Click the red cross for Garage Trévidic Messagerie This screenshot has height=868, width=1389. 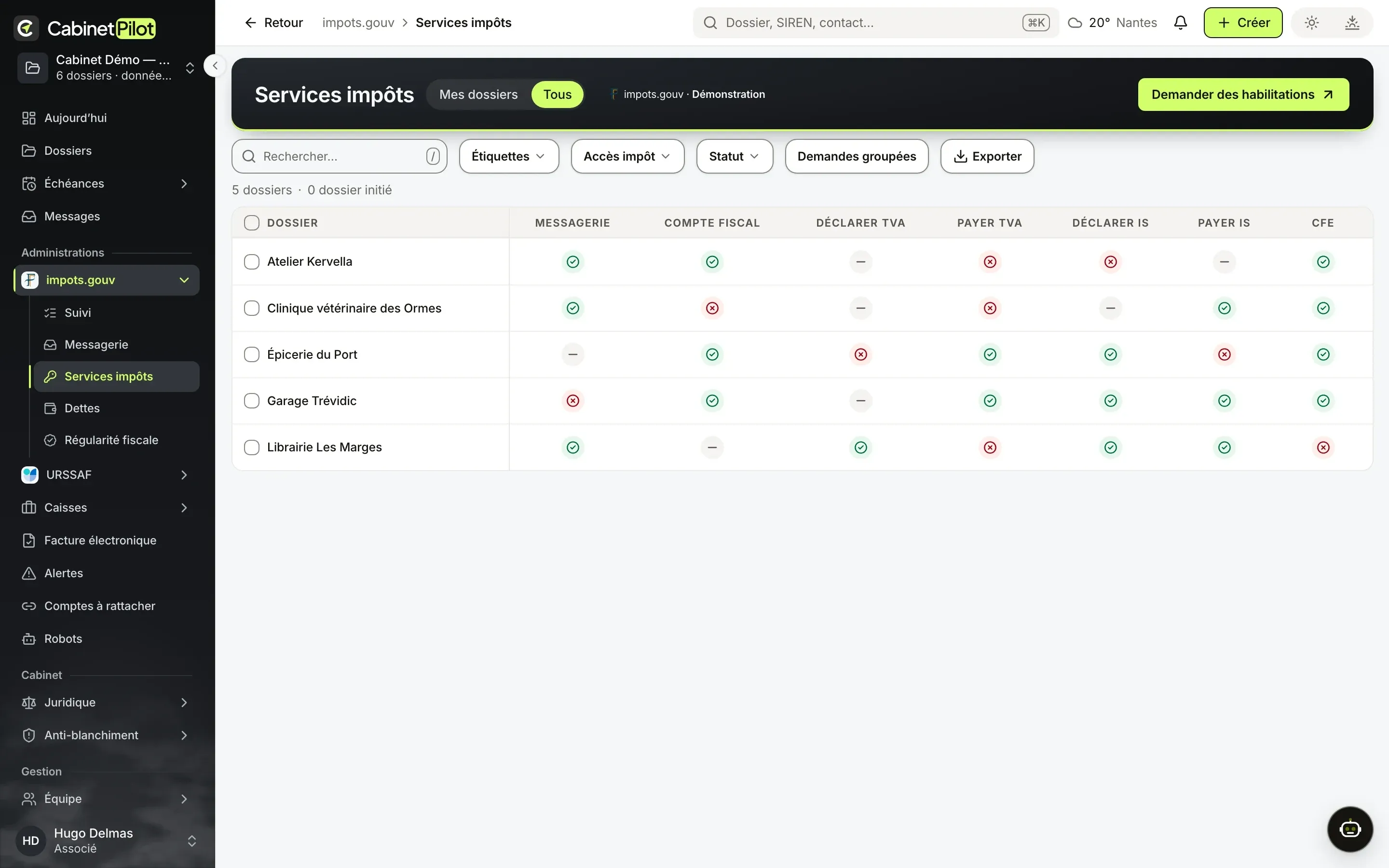point(573,401)
